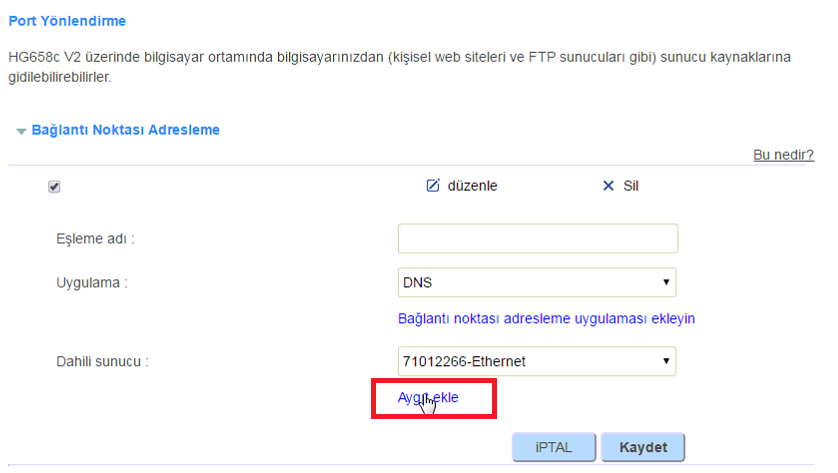This screenshot has width=838, height=473.
Task: Click the X delete icon beside Sil
Action: pyautogui.click(x=608, y=185)
